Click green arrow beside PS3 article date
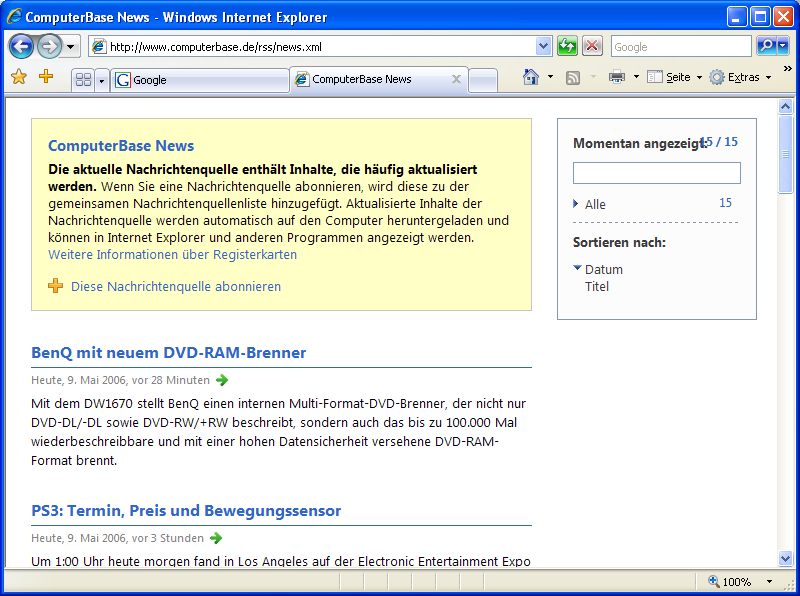The height and width of the screenshot is (596, 800). coord(216,538)
